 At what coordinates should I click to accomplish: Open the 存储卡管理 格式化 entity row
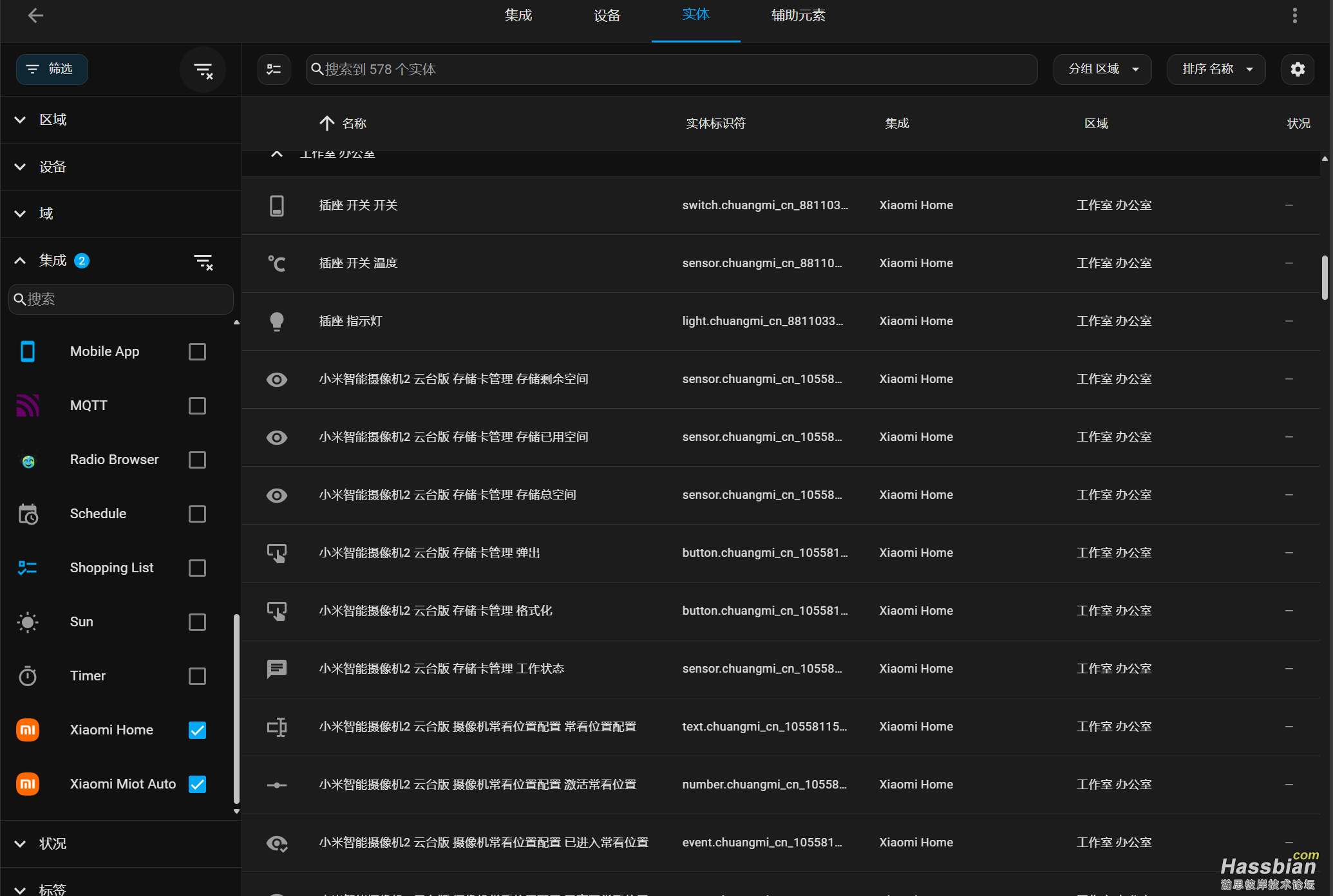tap(781, 611)
